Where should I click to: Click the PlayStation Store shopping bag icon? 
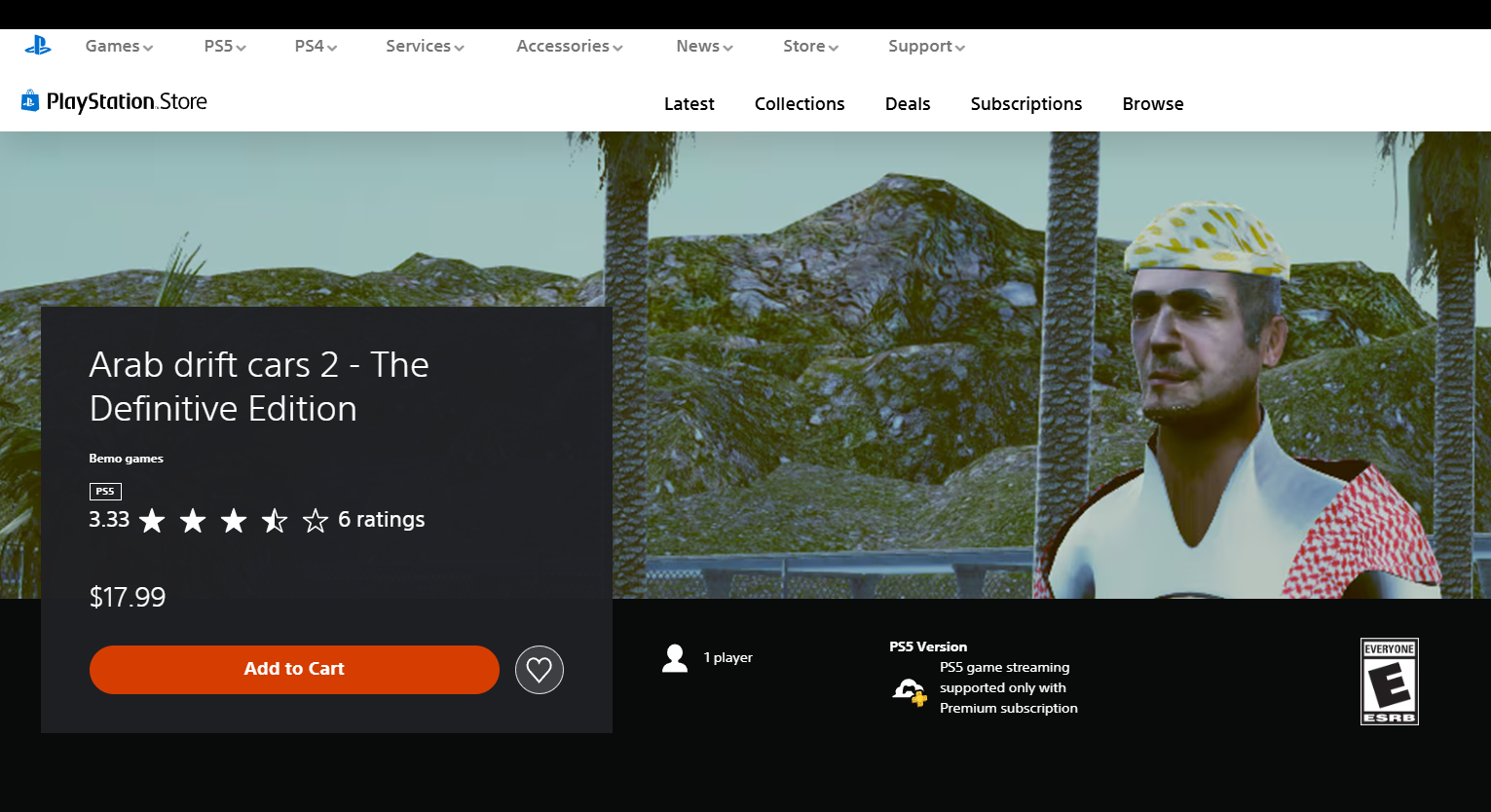pyautogui.click(x=30, y=101)
